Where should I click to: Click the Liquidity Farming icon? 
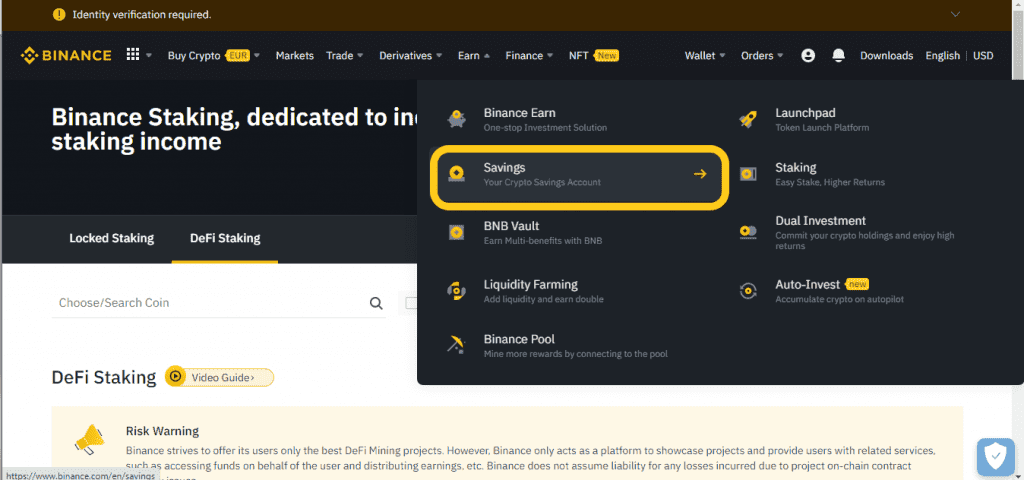456,291
